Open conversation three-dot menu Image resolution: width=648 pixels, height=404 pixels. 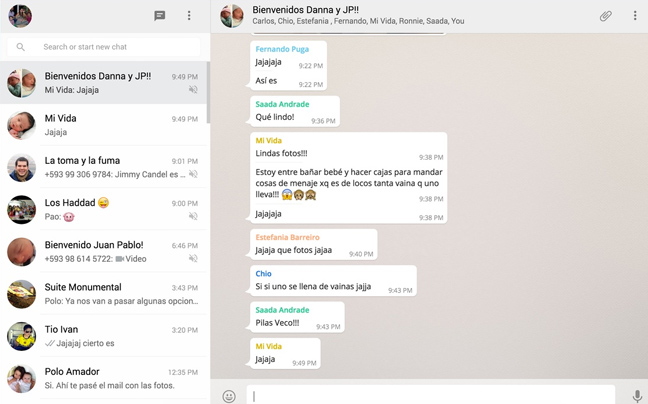click(x=635, y=16)
